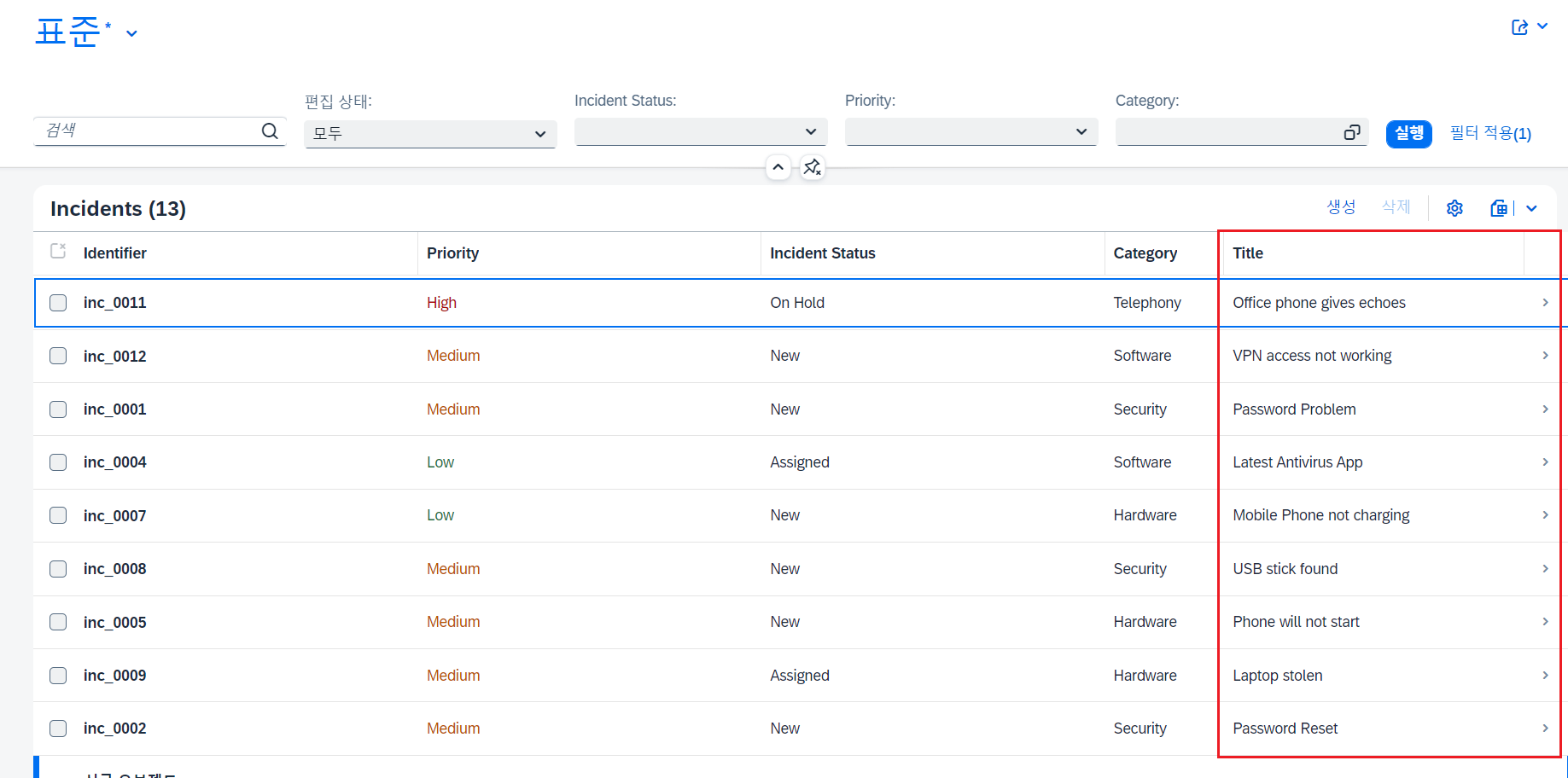Click the Incidents (13) table title

coord(118,209)
